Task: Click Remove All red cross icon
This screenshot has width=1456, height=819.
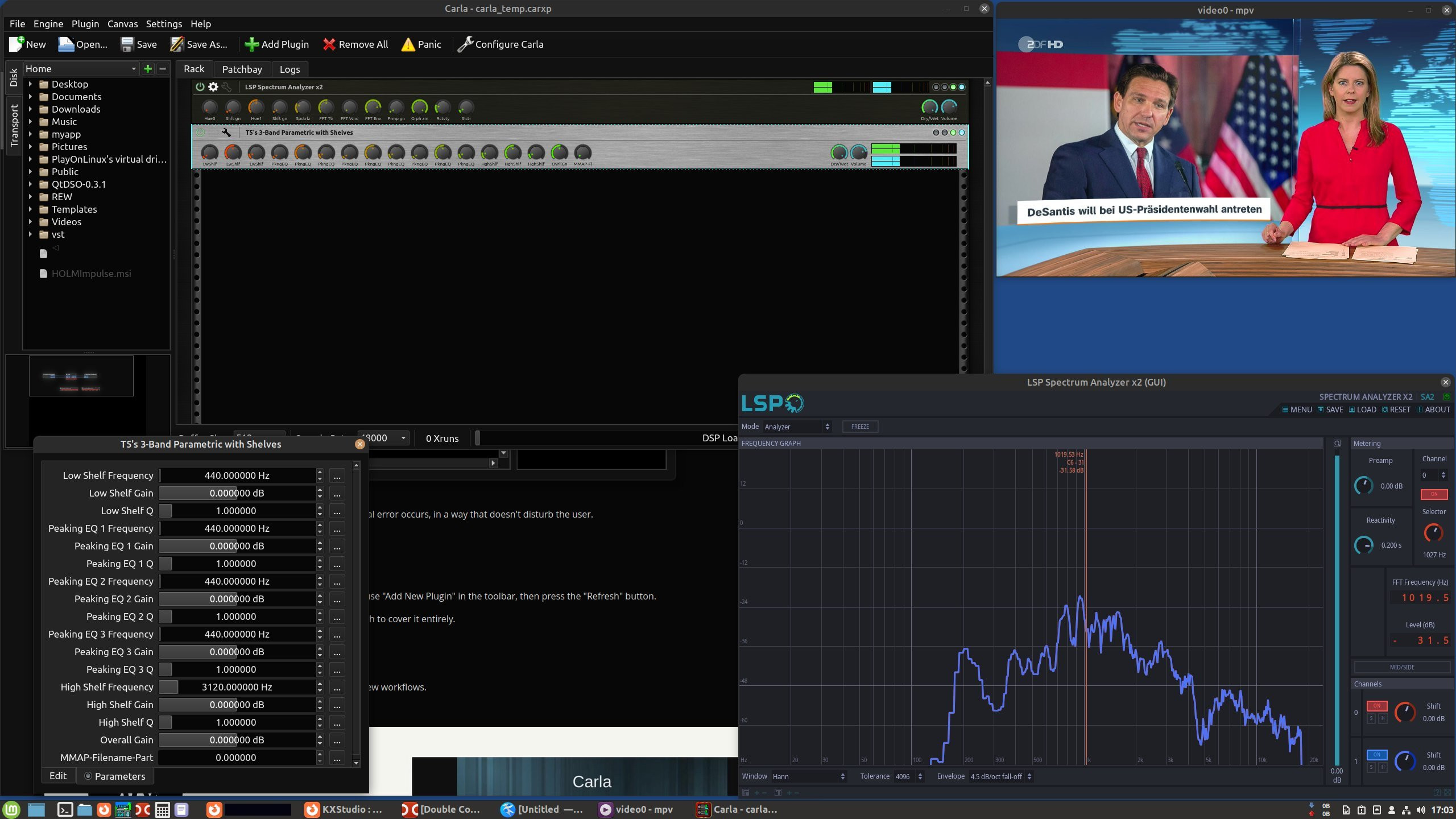Action: [x=329, y=44]
